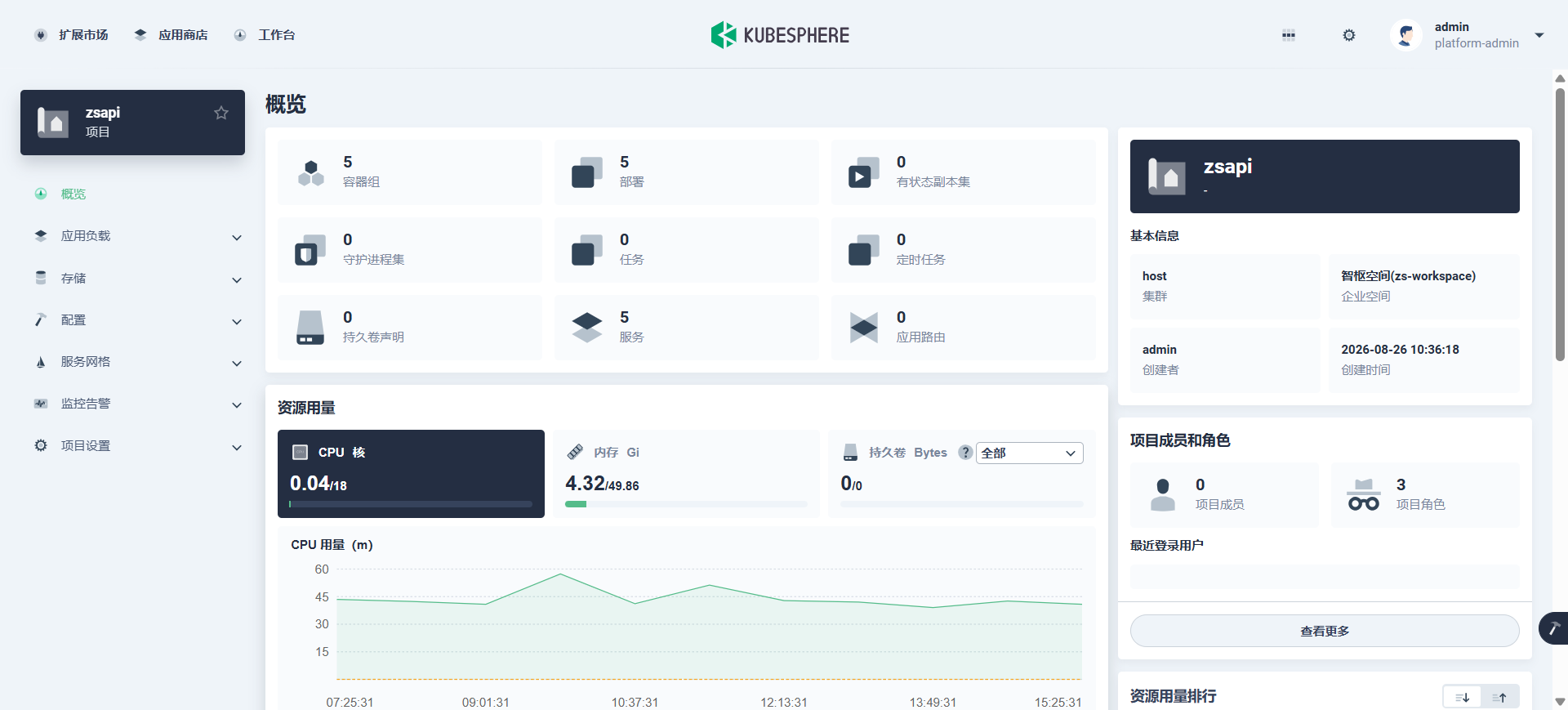
Task: Open the 全部 storage class dropdown
Action: pos(1030,453)
